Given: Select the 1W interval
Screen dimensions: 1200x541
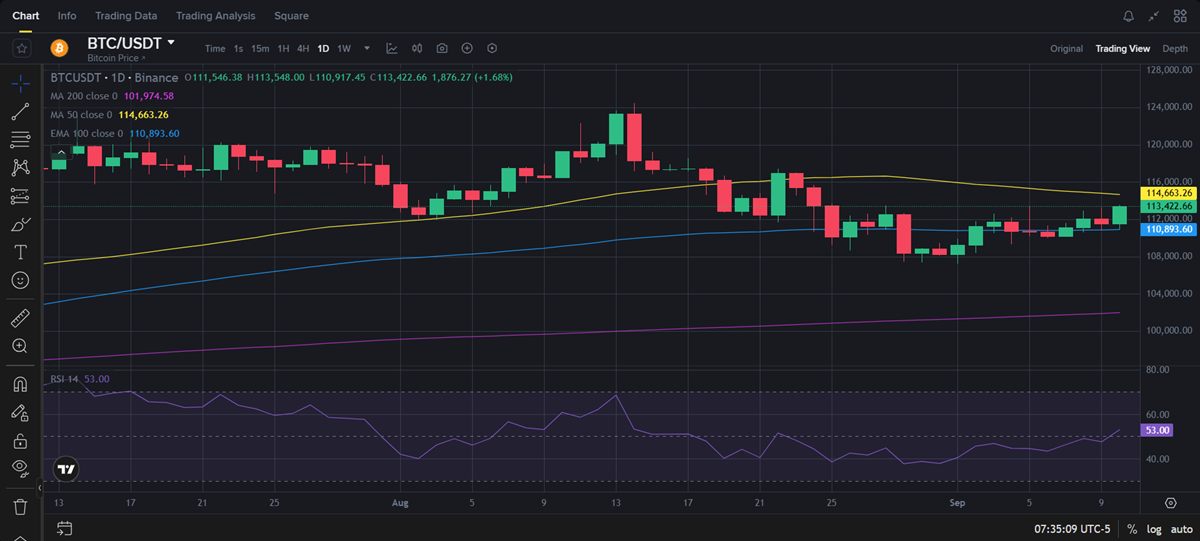Looking at the screenshot, I should (x=344, y=48).
